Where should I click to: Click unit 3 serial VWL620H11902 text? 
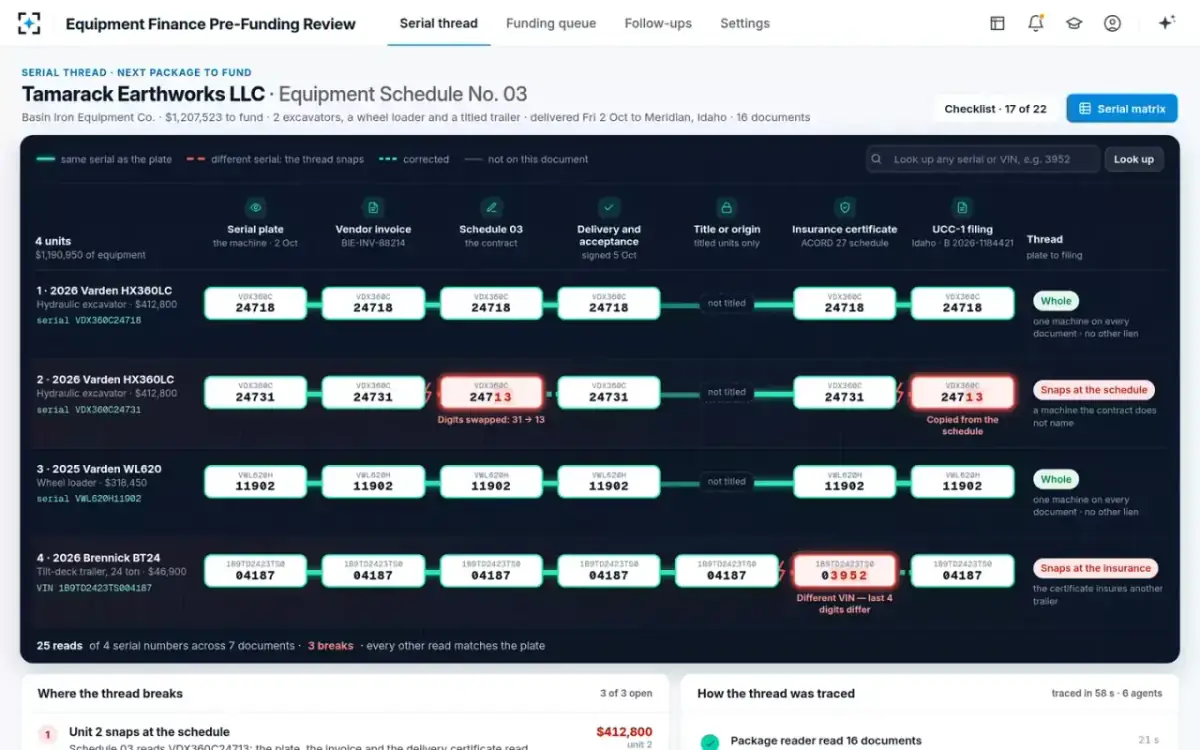89,498
